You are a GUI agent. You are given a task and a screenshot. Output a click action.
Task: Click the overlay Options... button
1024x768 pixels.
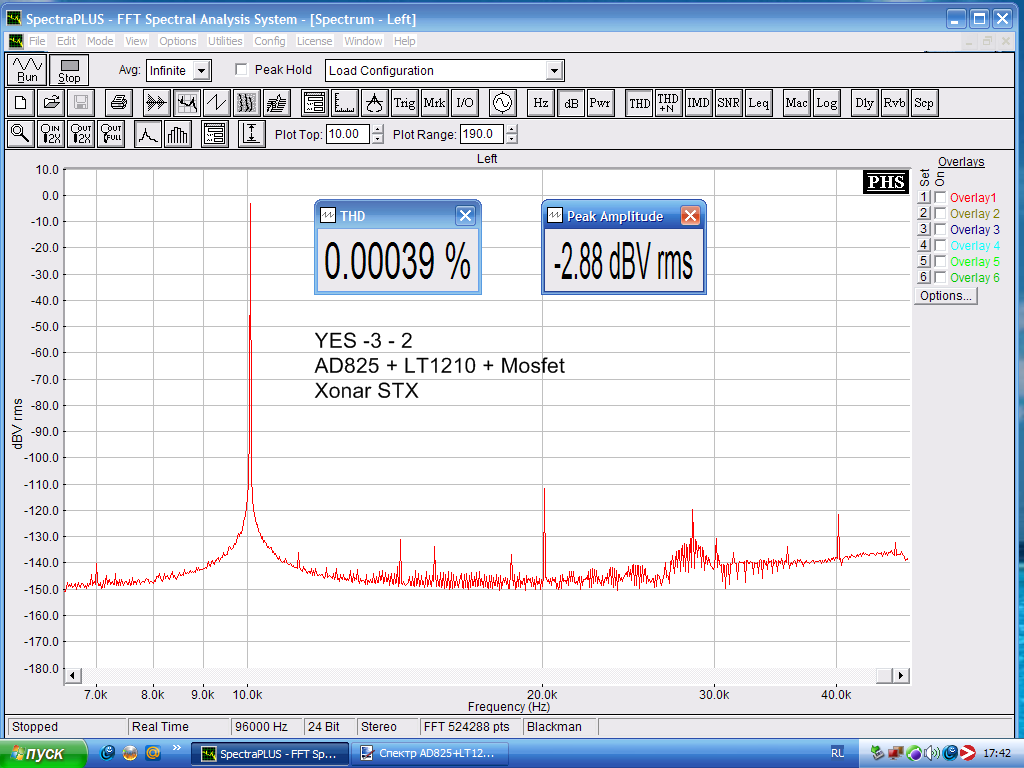coord(945,296)
